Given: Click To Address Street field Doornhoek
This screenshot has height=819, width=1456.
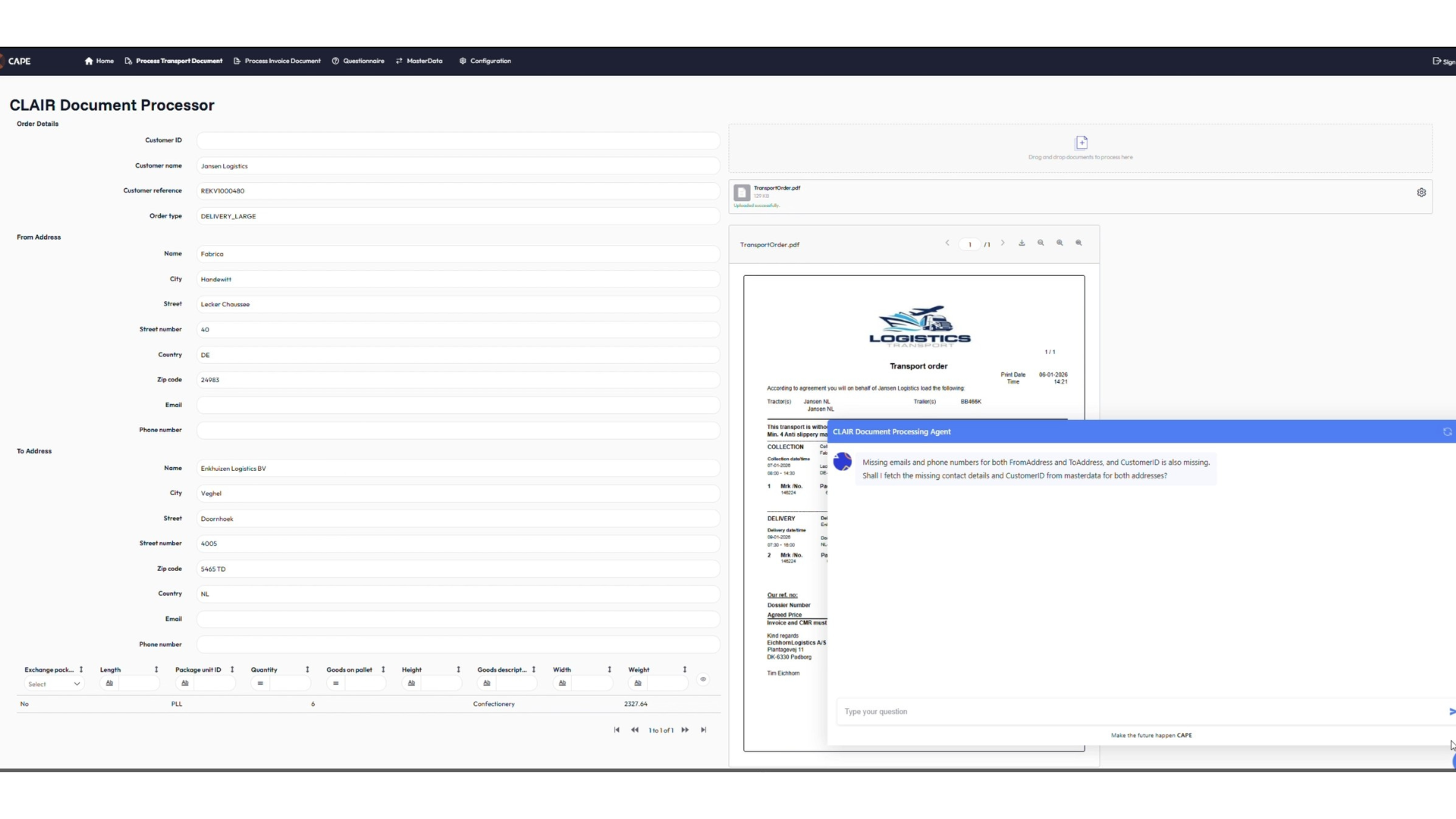Looking at the screenshot, I should click(x=458, y=519).
